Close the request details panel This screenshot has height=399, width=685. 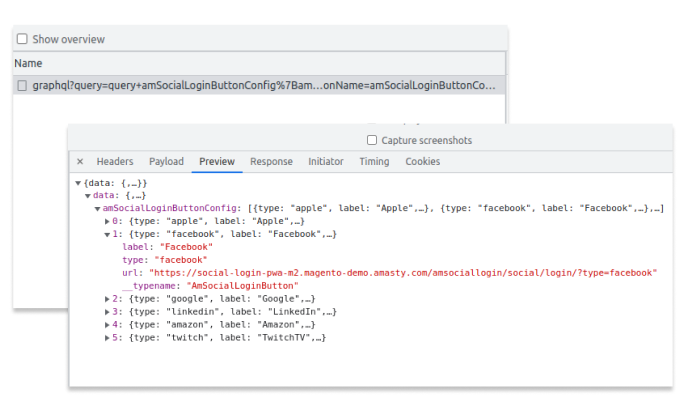coord(80,161)
